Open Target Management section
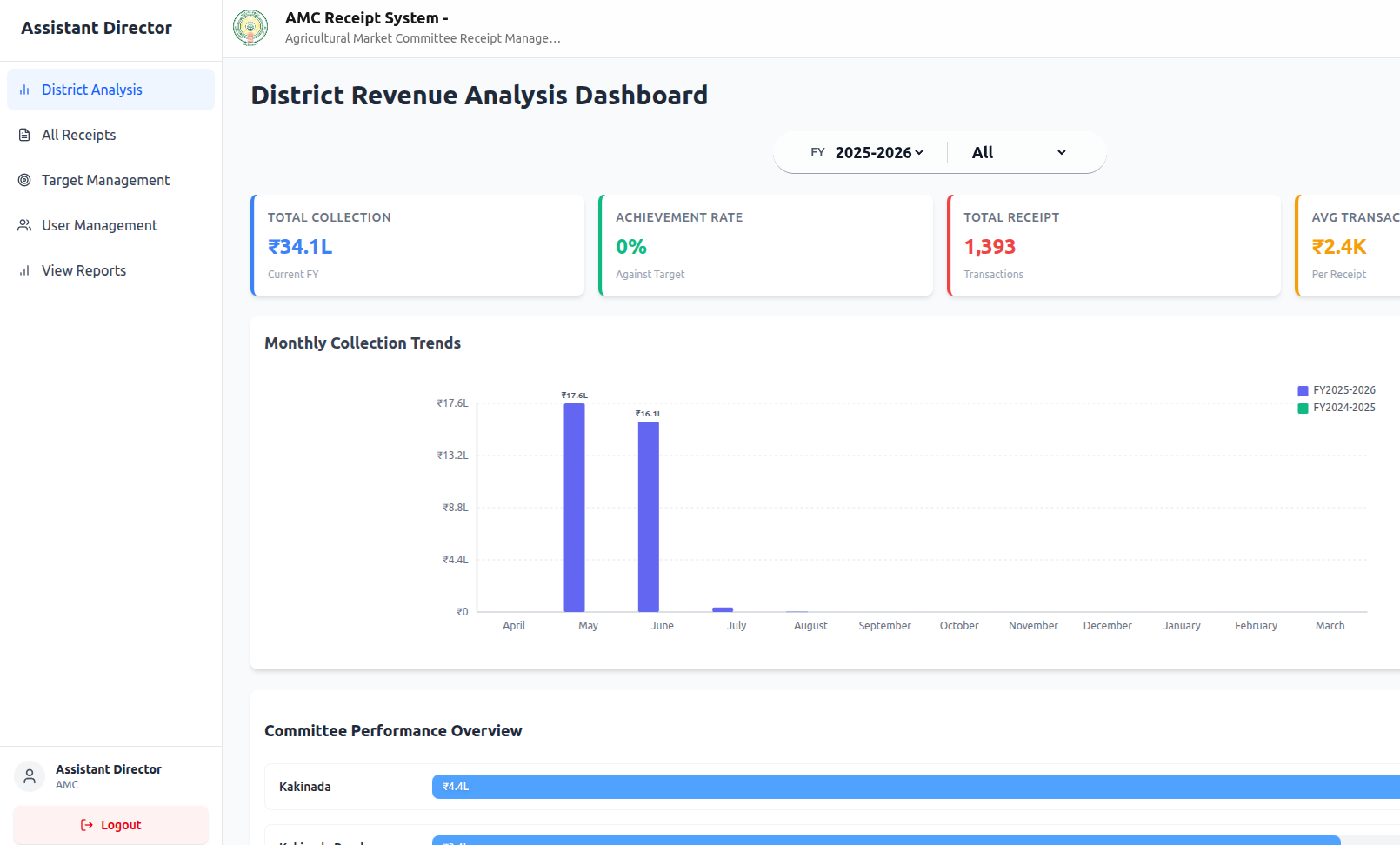 (x=105, y=180)
